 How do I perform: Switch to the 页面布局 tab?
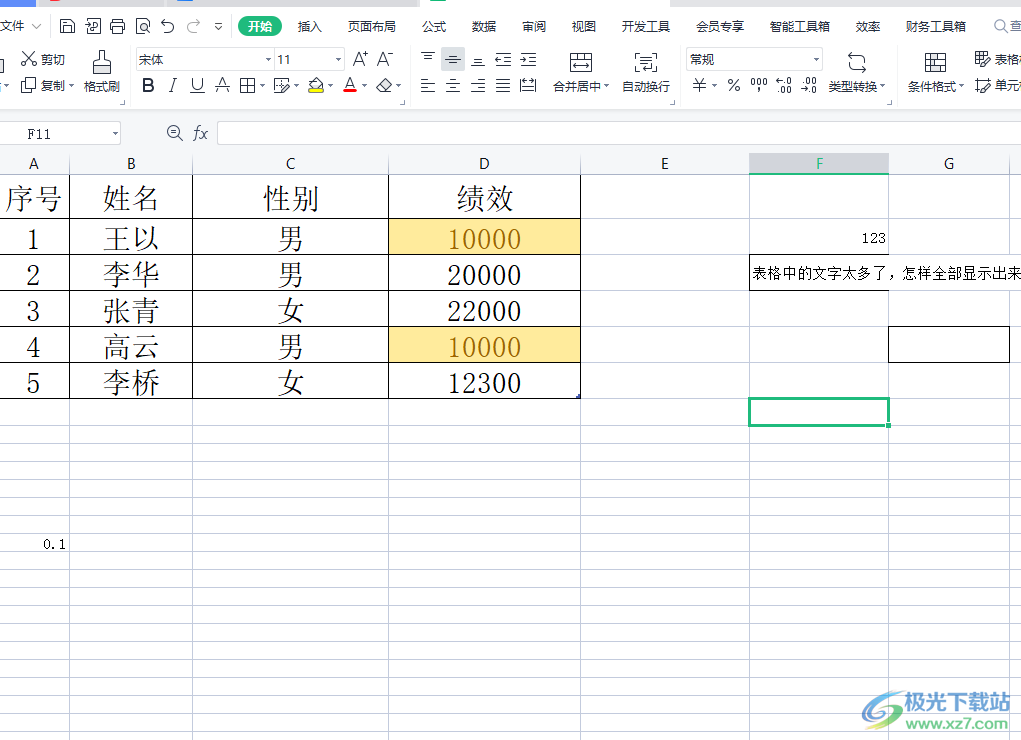(371, 27)
